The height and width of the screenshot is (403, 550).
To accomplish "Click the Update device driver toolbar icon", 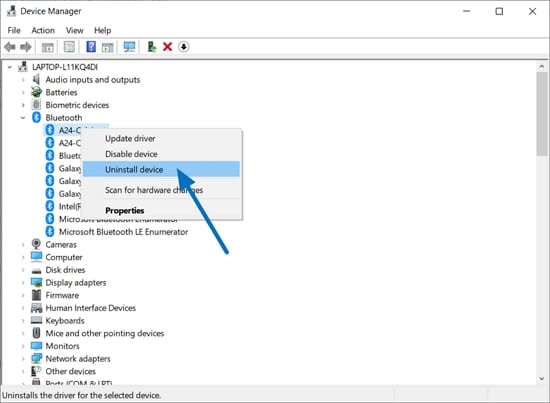I will (152, 47).
